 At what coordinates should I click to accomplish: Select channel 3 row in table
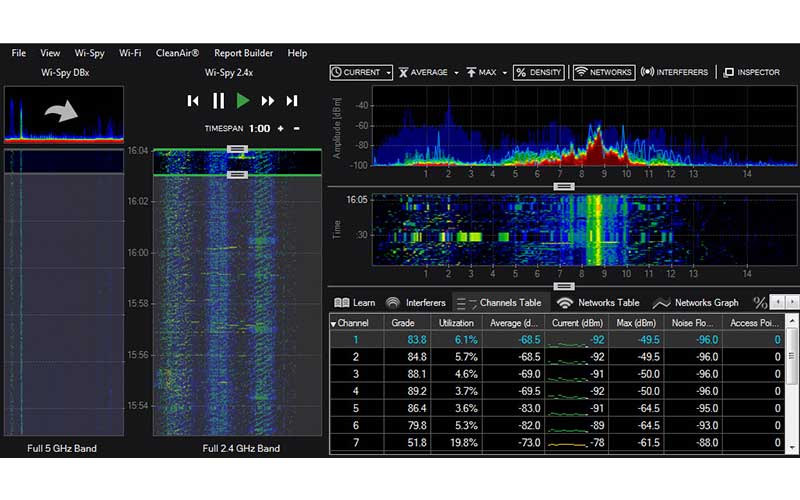(557, 374)
